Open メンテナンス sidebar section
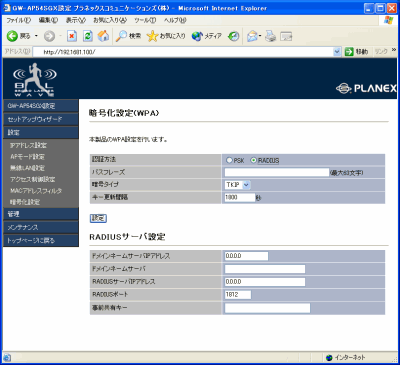 pos(41,227)
